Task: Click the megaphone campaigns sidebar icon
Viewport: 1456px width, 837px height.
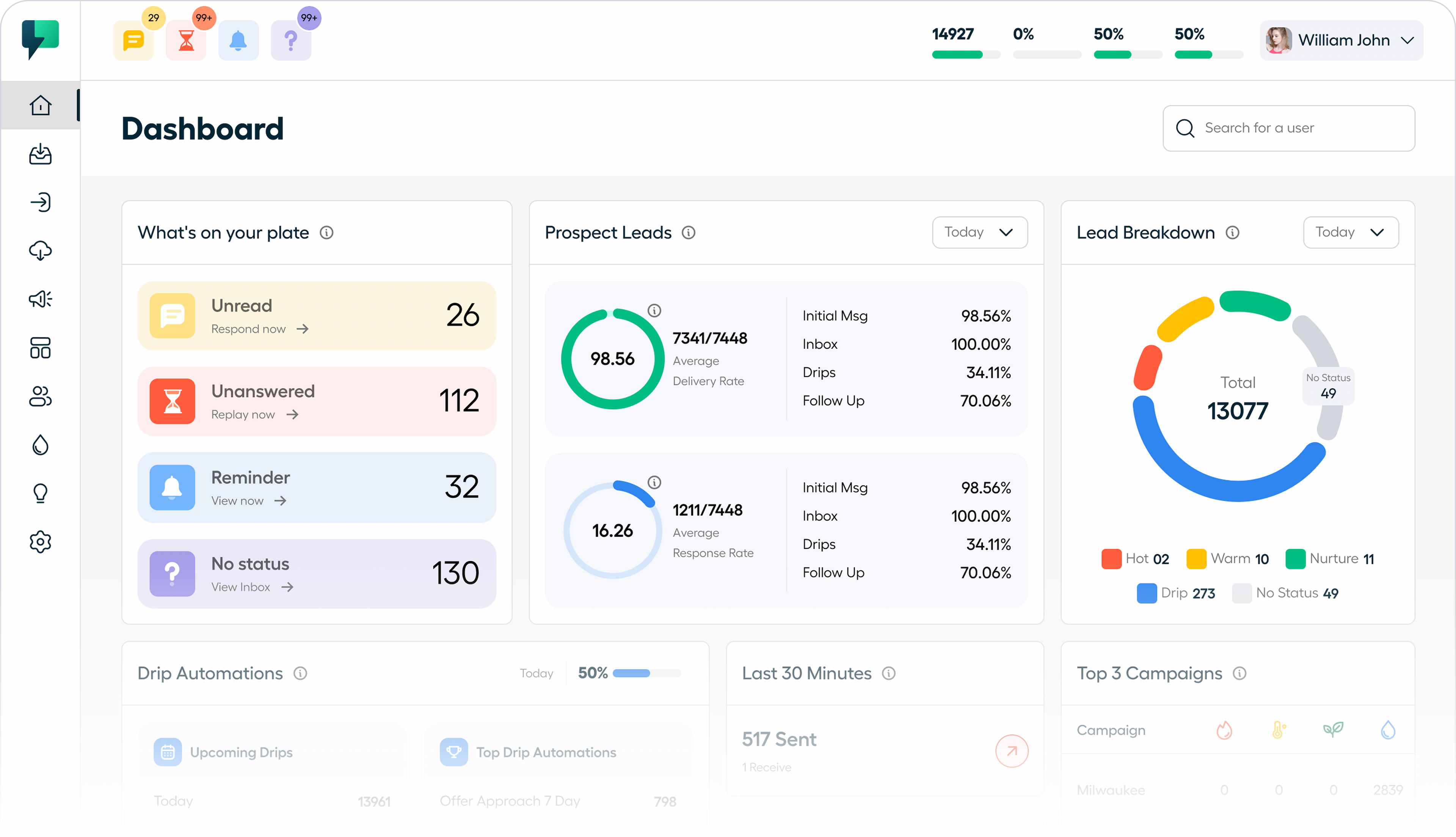Action: (x=40, y=299)
